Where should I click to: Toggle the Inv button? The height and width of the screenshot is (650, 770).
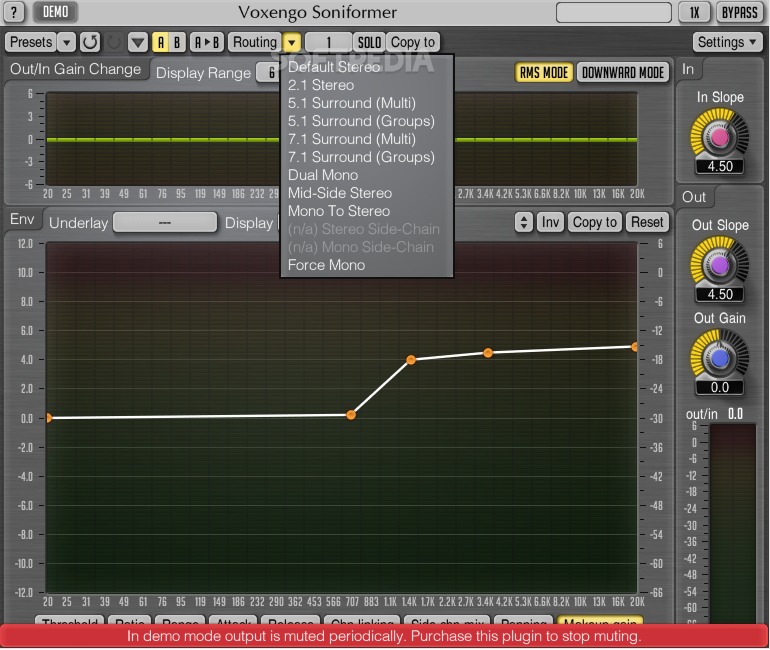(550, 222)
